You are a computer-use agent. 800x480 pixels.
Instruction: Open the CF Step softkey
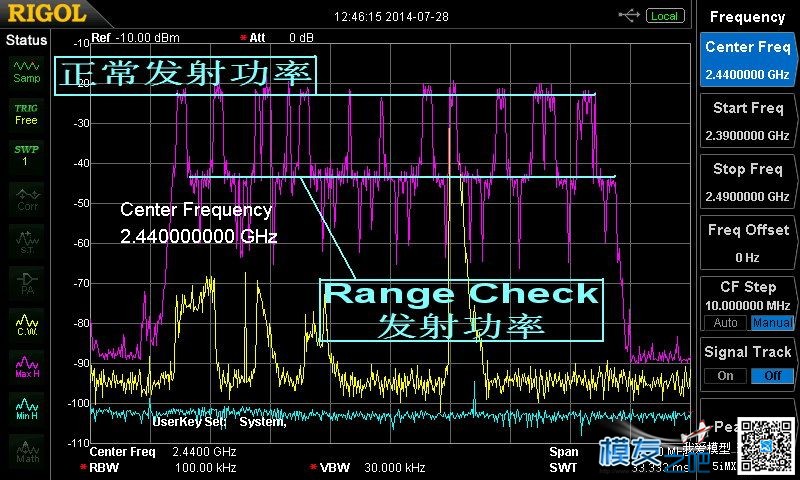(x=747, y=304)
